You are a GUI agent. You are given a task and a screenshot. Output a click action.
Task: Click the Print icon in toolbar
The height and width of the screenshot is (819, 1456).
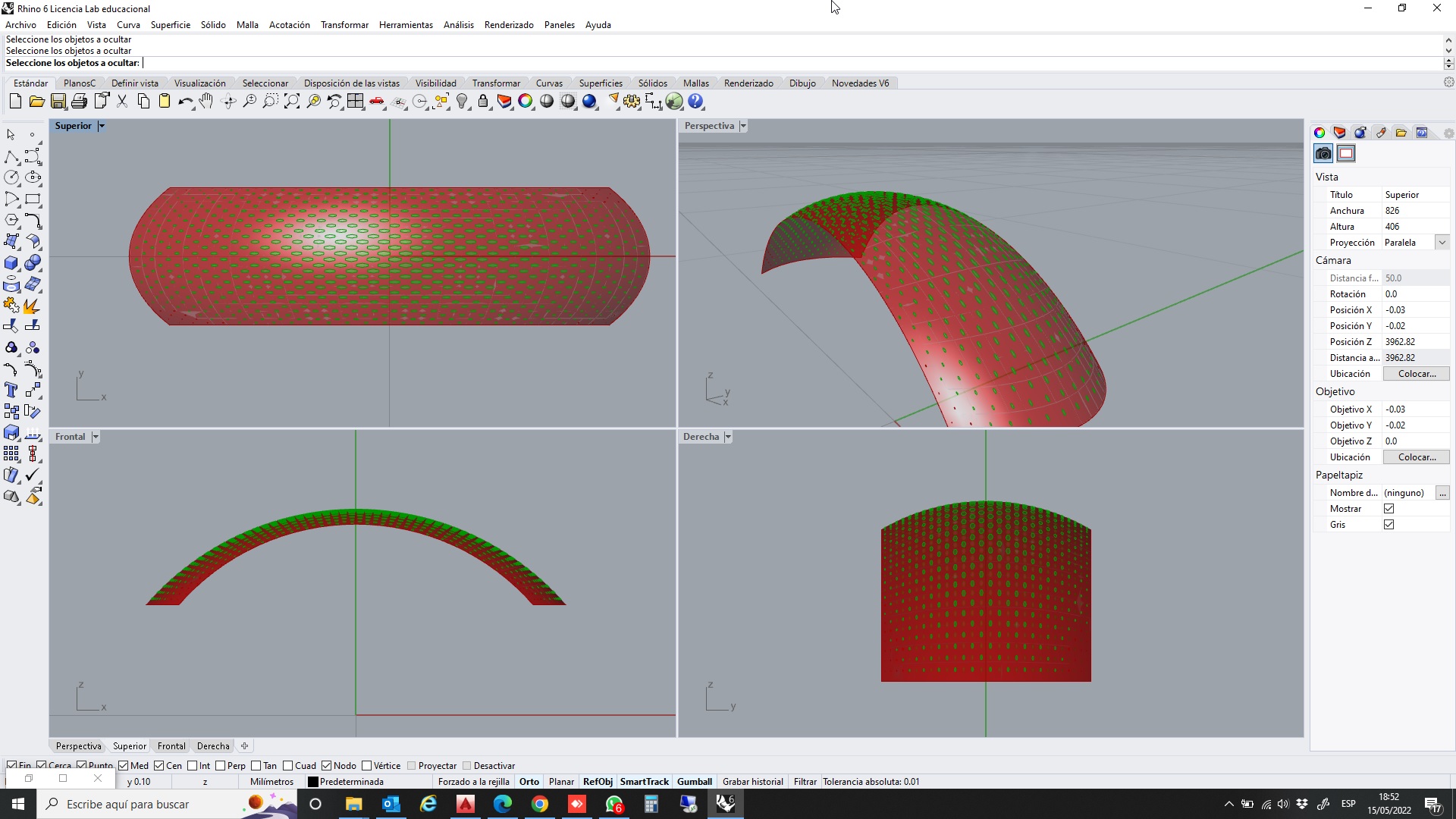[x=79, y=102]
